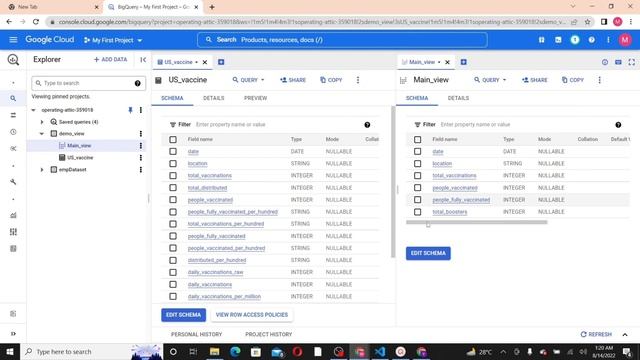This screenshot has width=640, height=360.
Task: Close the Main_view tab
Action: click(x=447, y=62)
